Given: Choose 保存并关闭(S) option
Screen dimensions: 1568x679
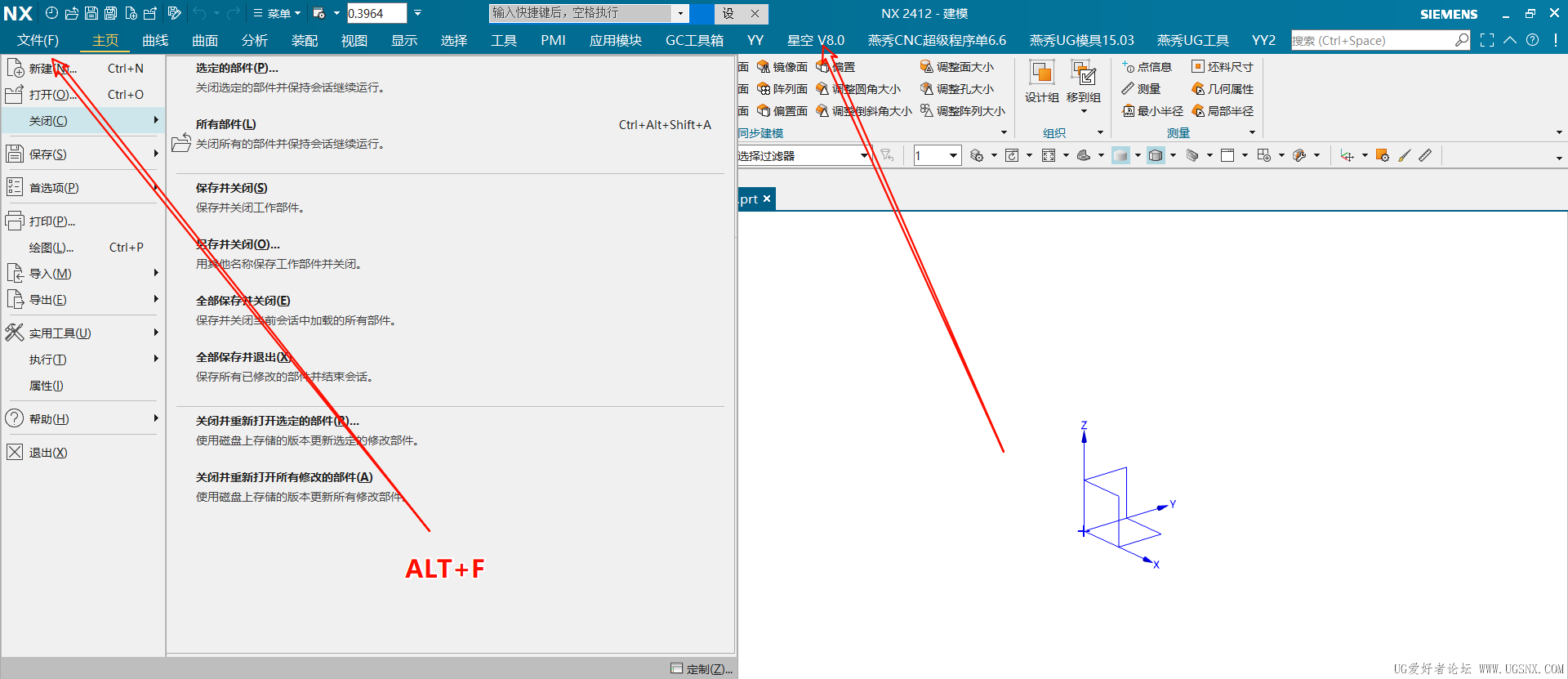Looking at the screenshot, I should [x=449, y=198].
